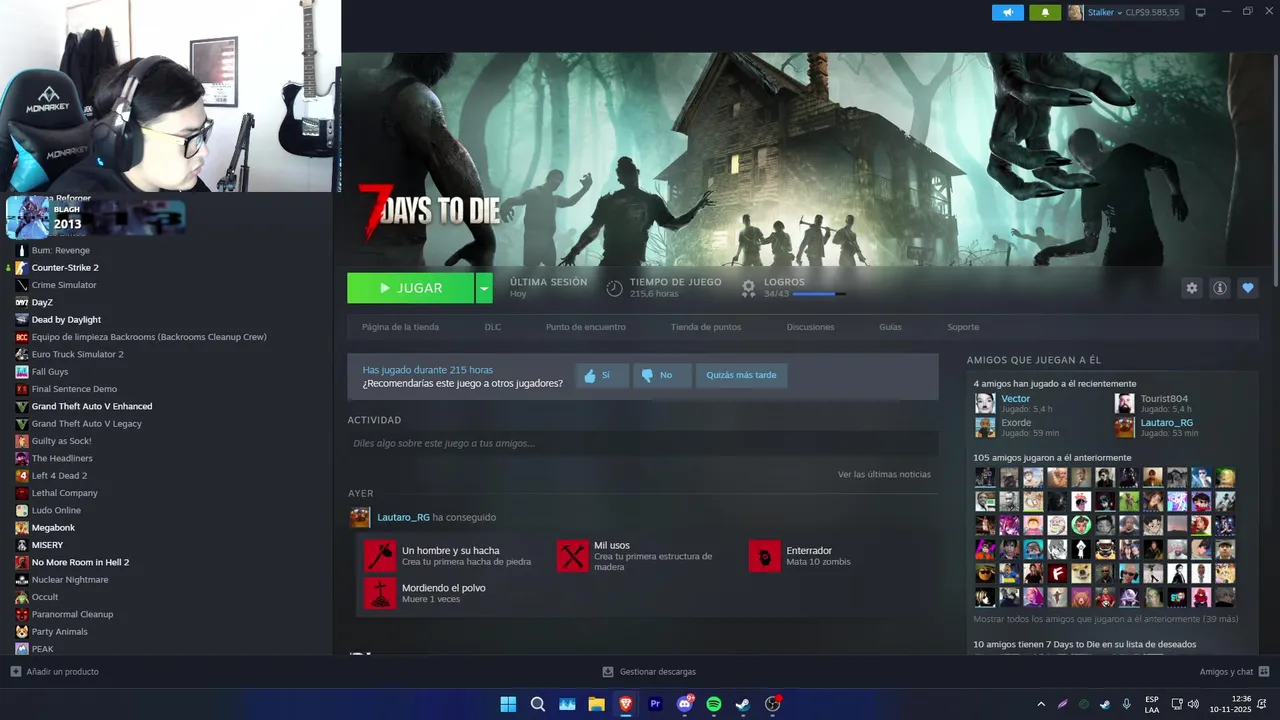Open OBS Studio from taskbar
Viewport: 1280px width, 720px height.
pyautogui.click(x=772, y=704)
